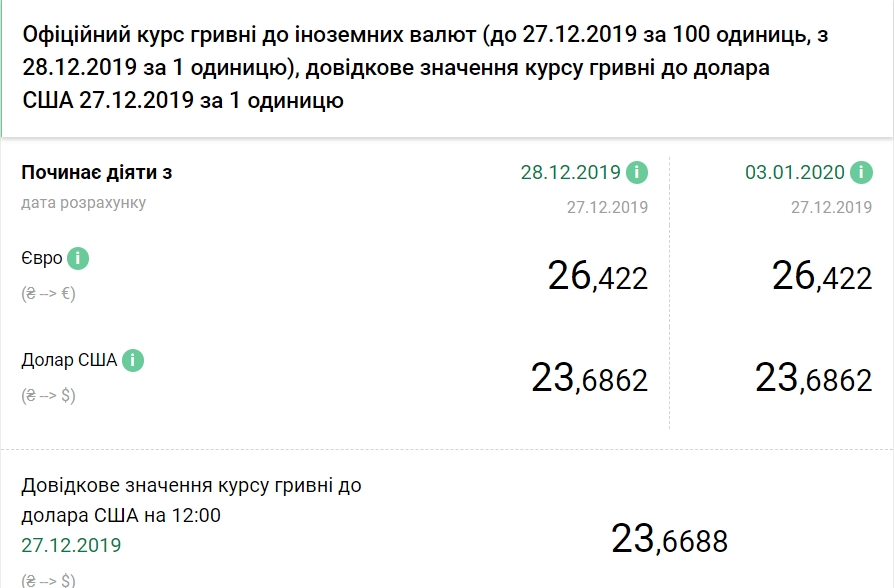The height and width of the screenshot is (588, 894).
Task: Click the 26,422 Euro rate in the first column
Action: coord(598,277)
